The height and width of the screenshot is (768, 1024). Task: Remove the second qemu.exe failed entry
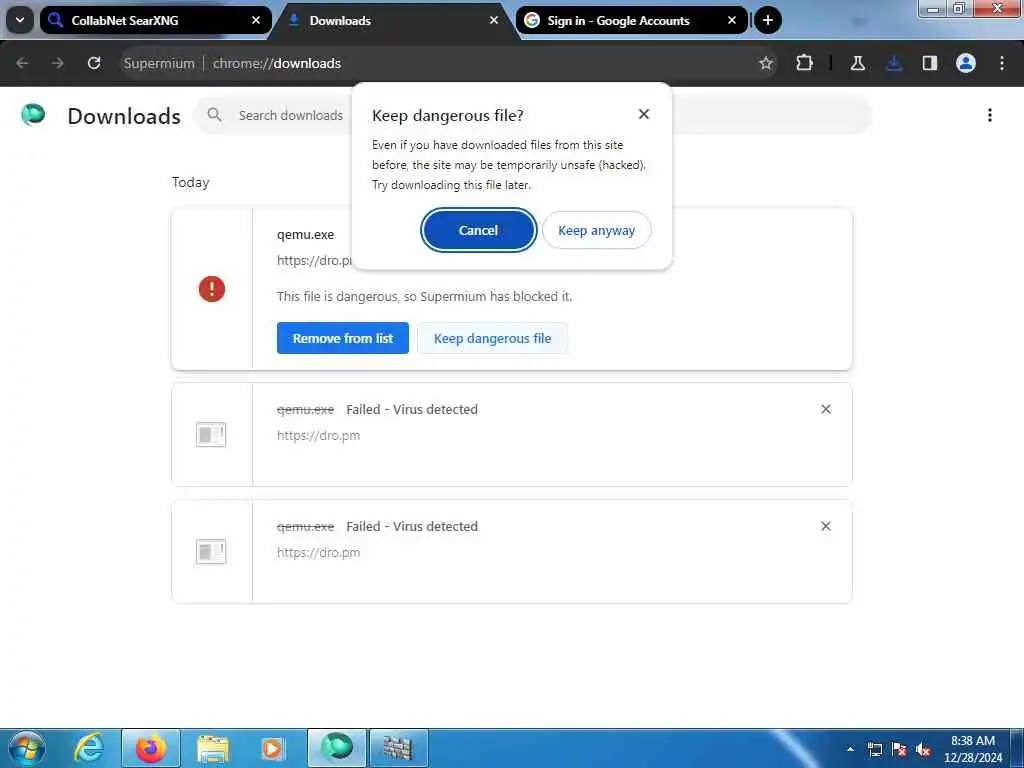[x=825, y=409]
